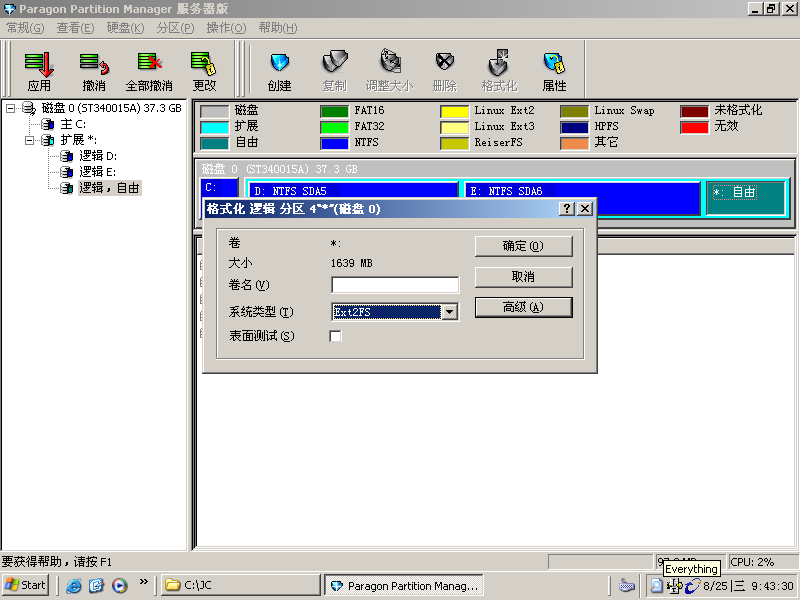Viewport: 800px width, 600px height.
Task: Click the Delete (删除) partition icon
Action: (x=444, y=62)
